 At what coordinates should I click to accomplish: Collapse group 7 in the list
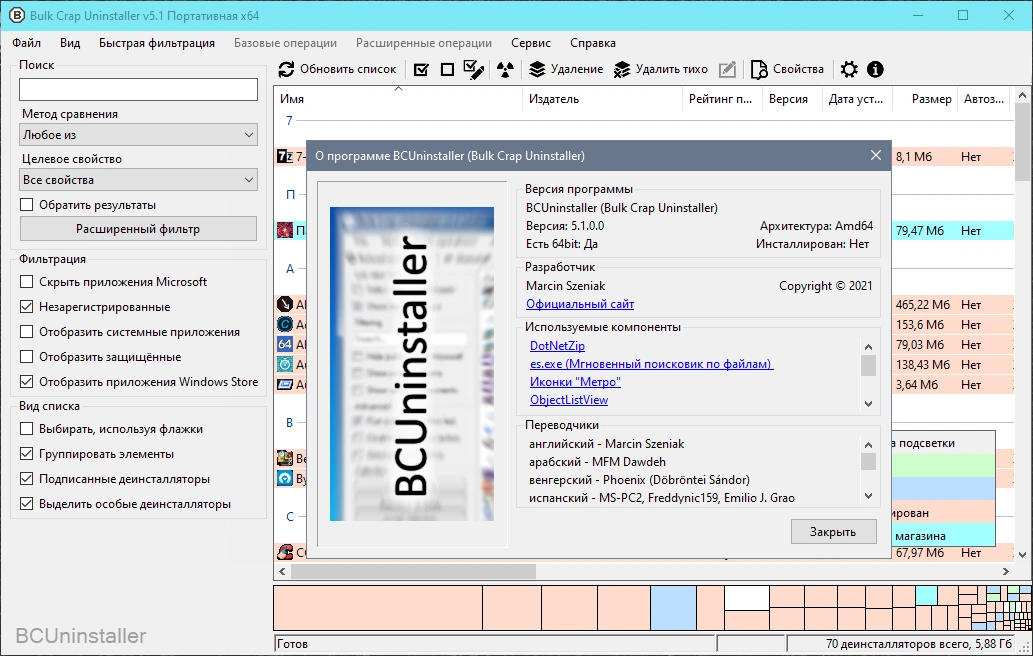coord(289,121)
